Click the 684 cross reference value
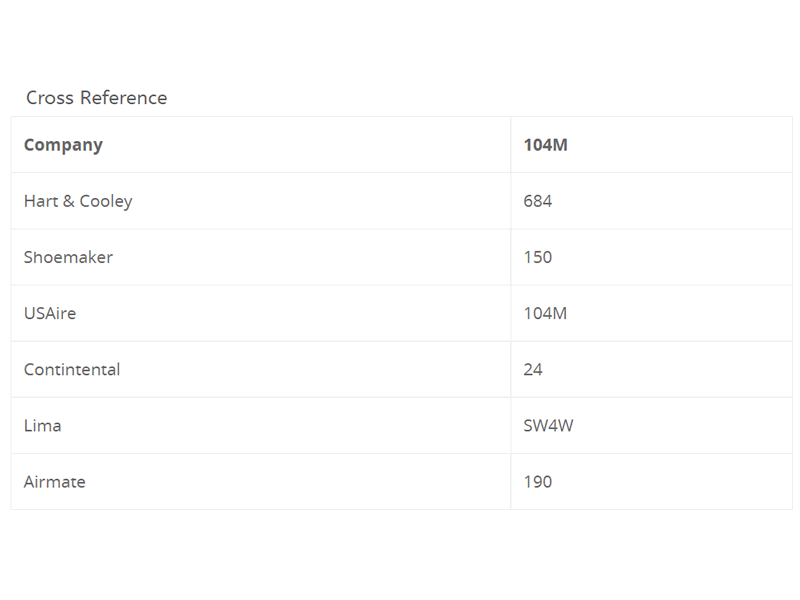800x600 pixels. tap(538, 201)
